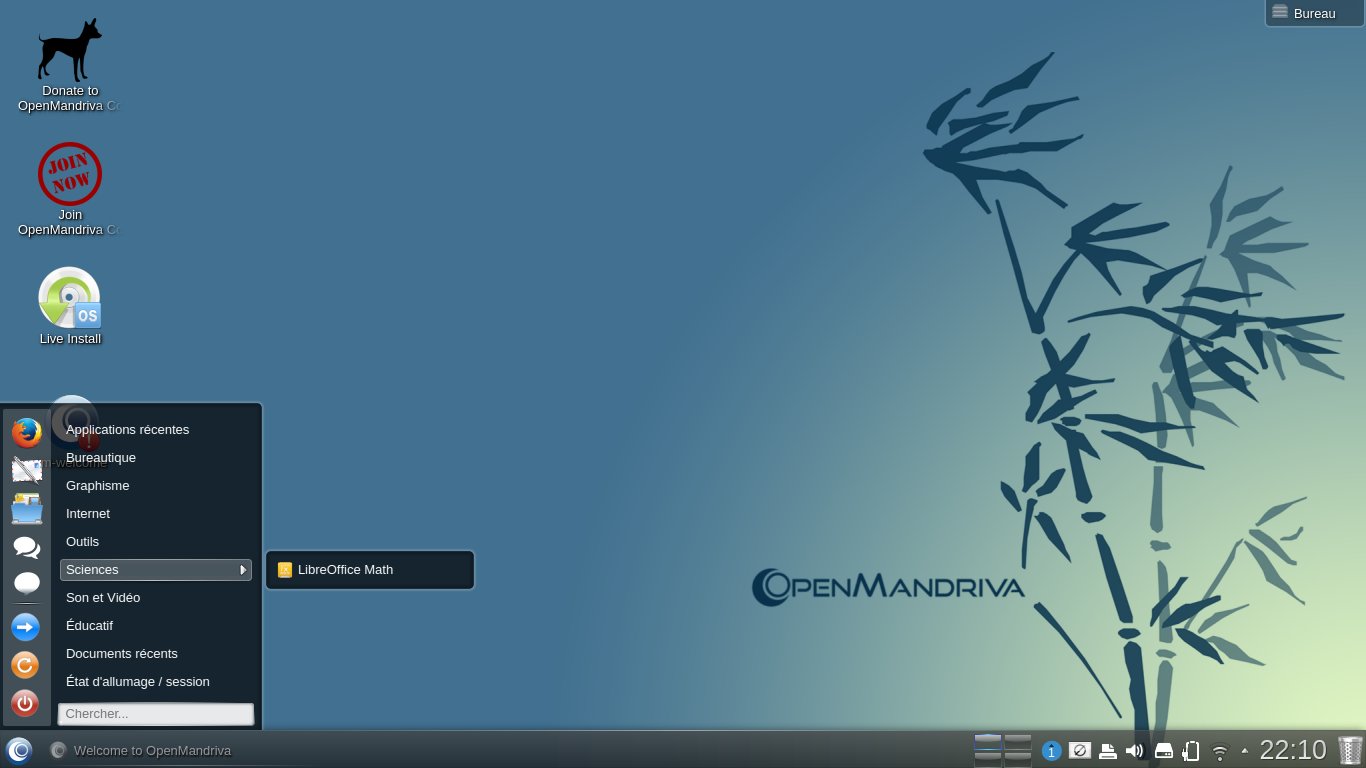
Task: Open the Donate to OpenMandriva desktop icon
Action: [x=69, y=66]
